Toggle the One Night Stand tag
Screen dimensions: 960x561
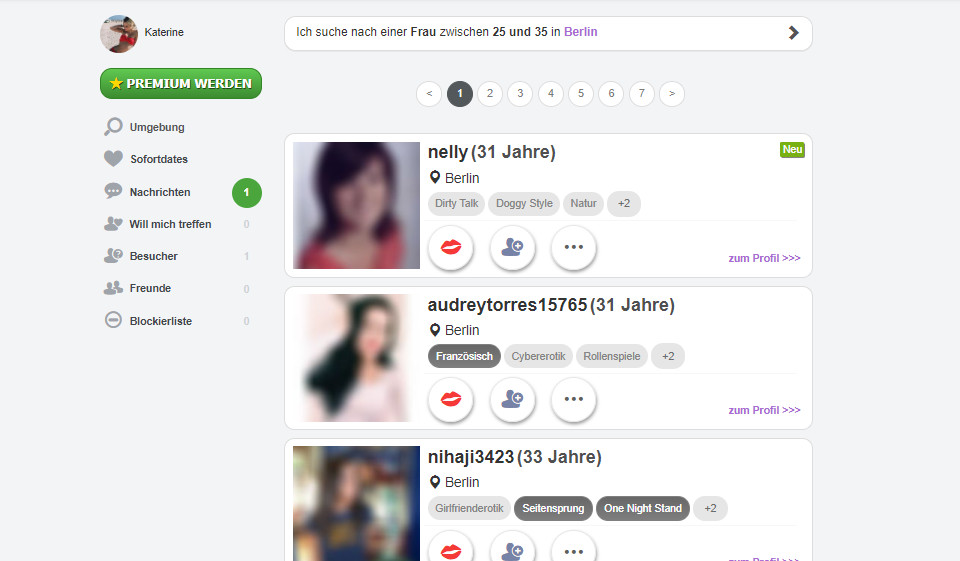point(643,508)
